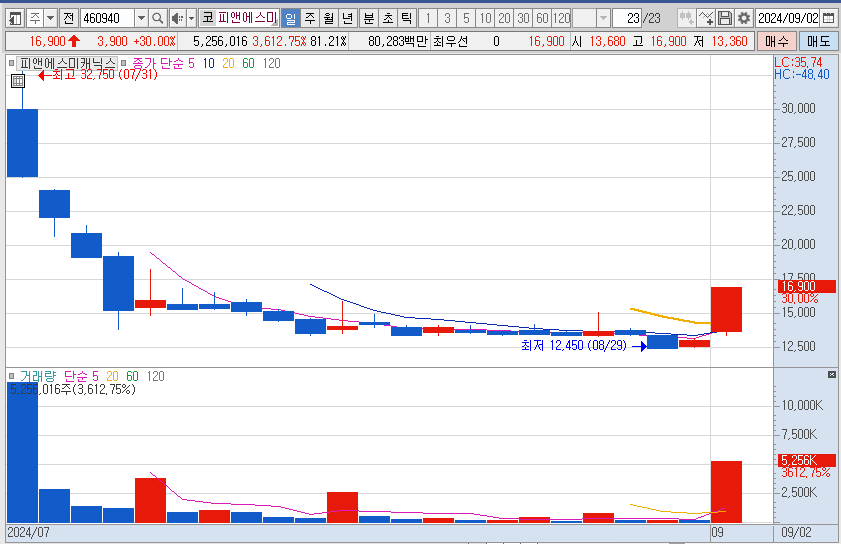This screenshot has height=544, width=841.
Task: Open the calendar date picker icon
Action: [x=829, y=19]
